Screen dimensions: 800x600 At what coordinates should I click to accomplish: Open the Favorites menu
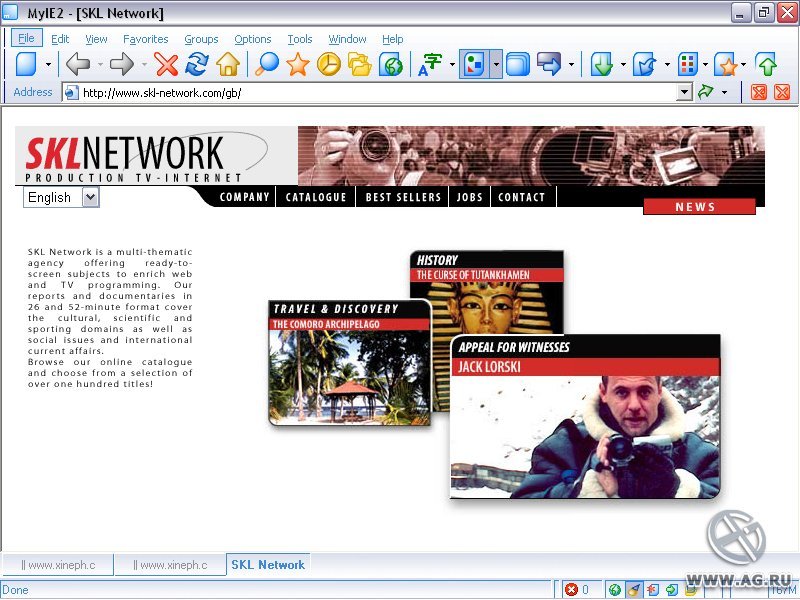click(x=145, y=39)
